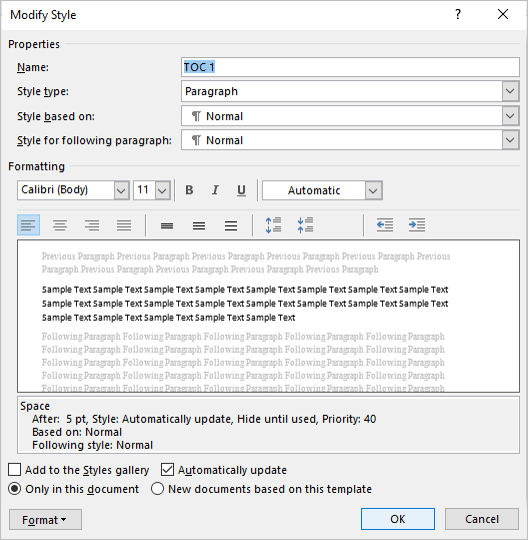528x540 pixels.
Task: Open font name dropdown arrow
Action: pyautogui.click(x=121, y=190)
